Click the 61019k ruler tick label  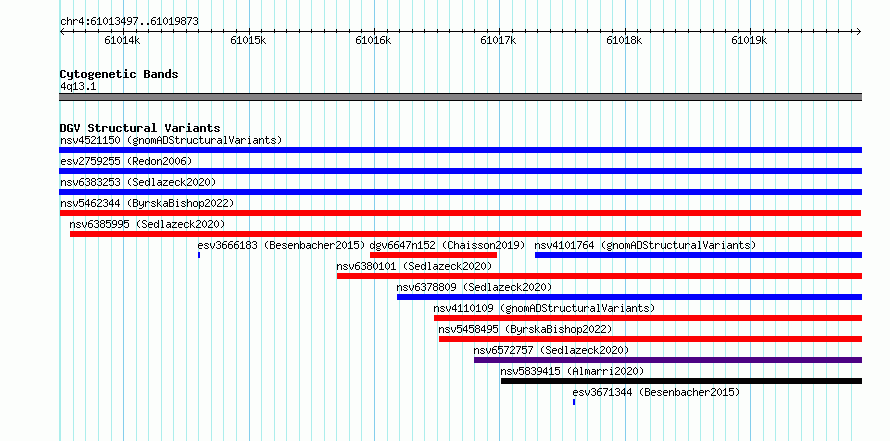[x=749, y=40]
